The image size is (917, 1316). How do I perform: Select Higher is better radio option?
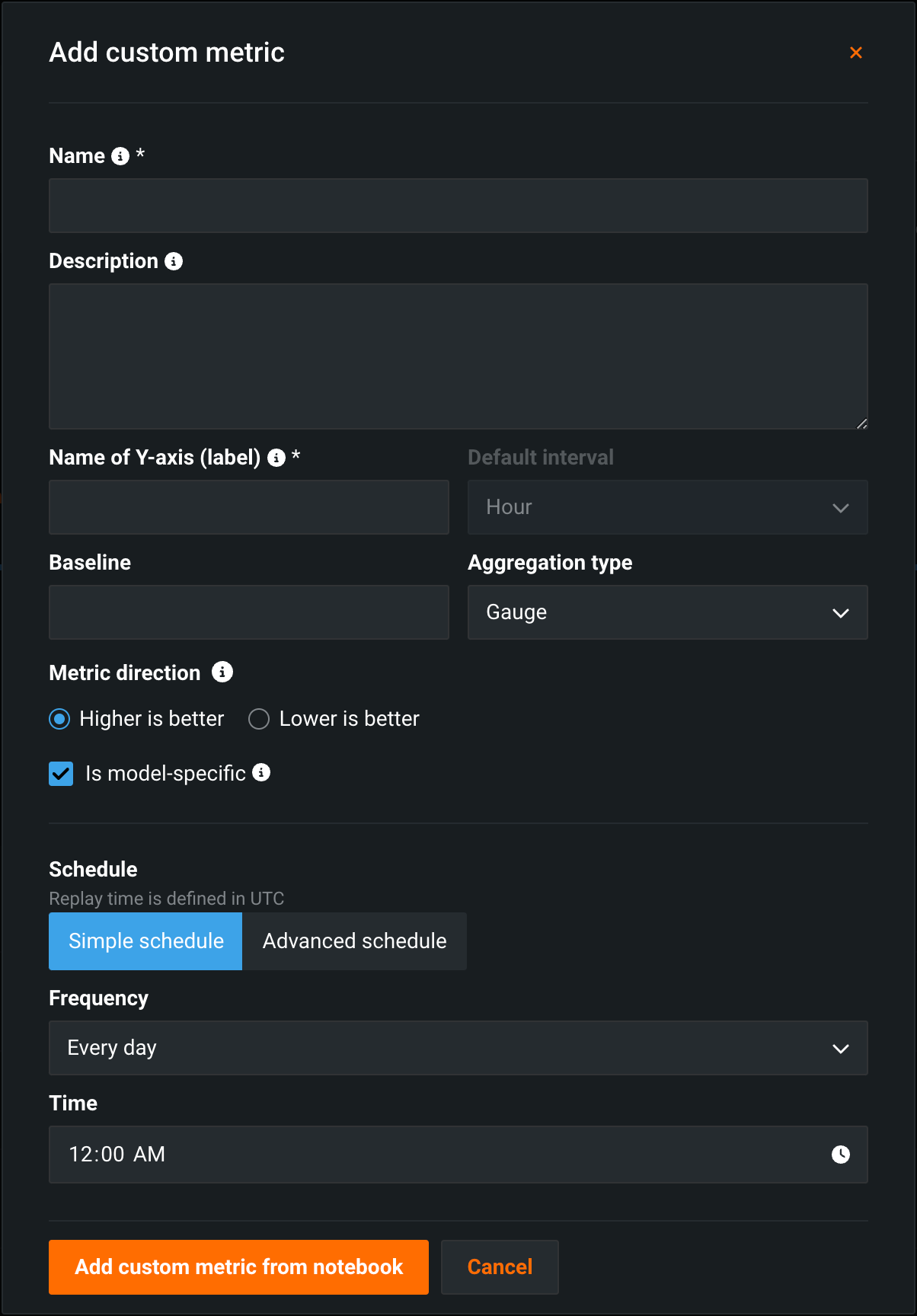59,719
